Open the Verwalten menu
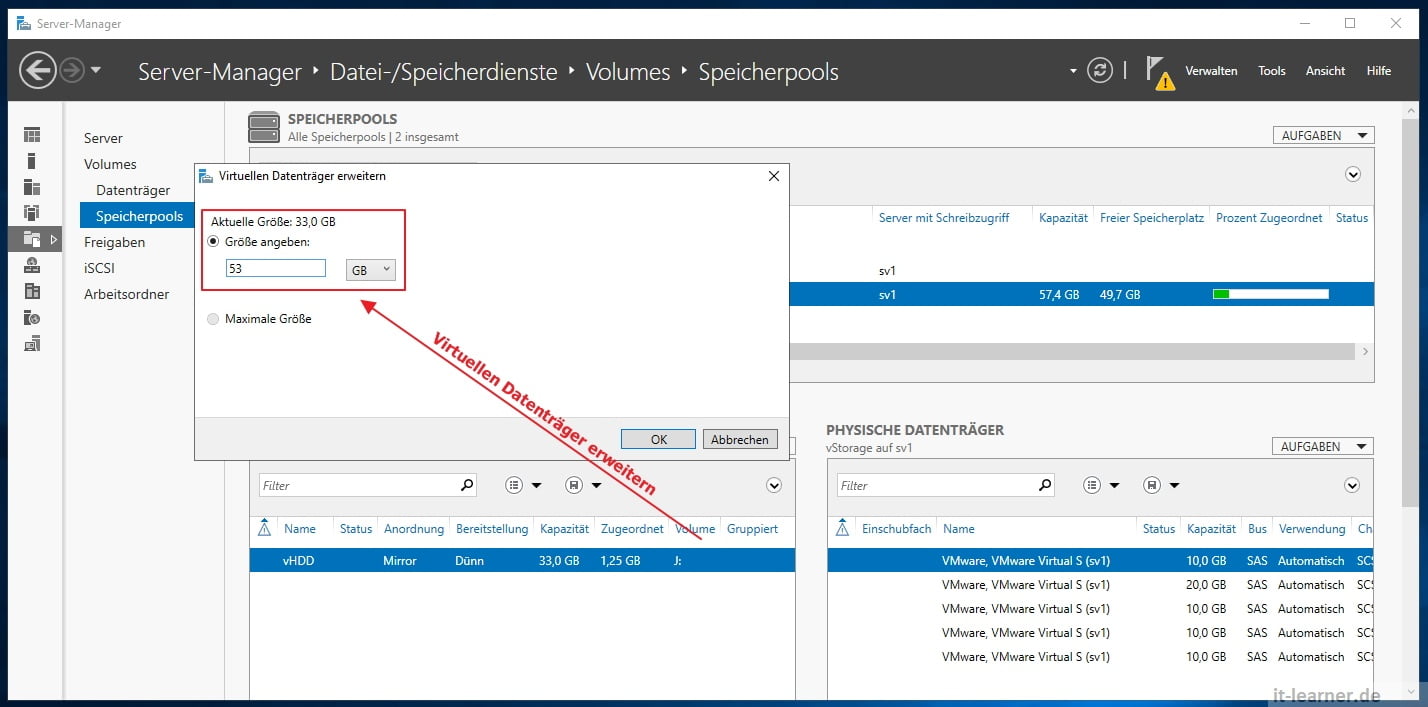 pyautogui.click(x=1211, y=70)
